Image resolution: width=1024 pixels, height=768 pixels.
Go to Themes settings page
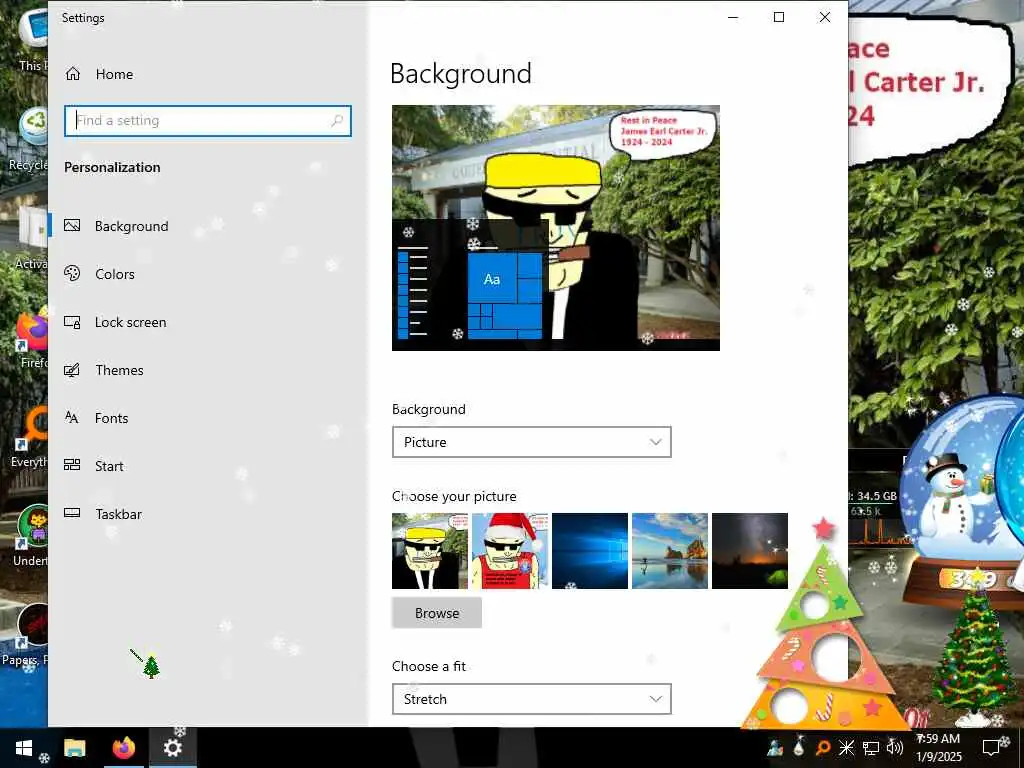[x=120, y=370]
